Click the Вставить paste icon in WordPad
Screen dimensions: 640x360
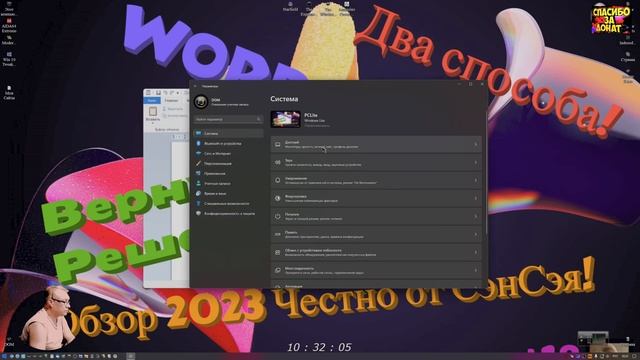[x=153, y=111]
